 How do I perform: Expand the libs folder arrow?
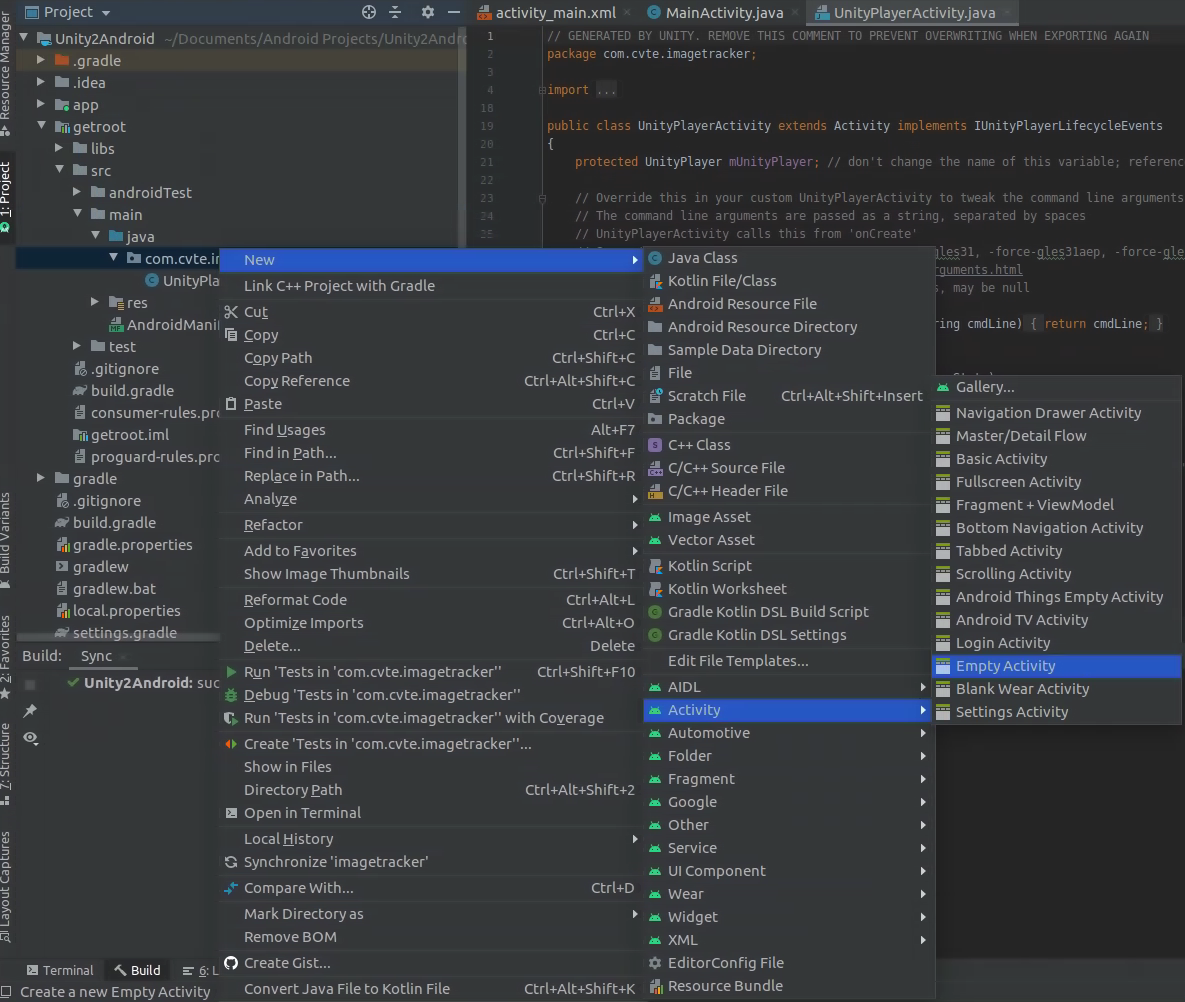click(x=59, y=147)
